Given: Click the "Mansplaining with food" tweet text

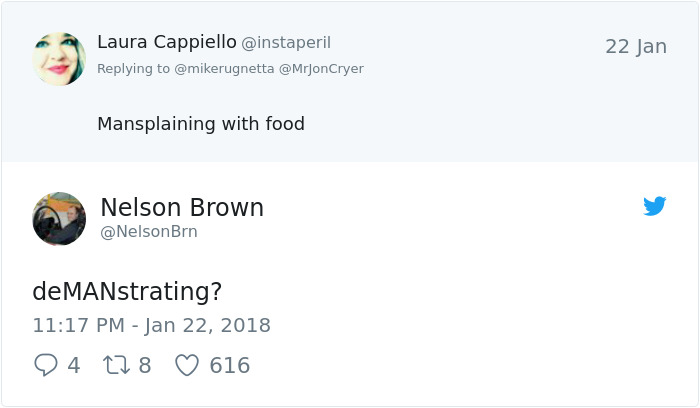Looking at the screenshot, I should click(x=200, y=124).
